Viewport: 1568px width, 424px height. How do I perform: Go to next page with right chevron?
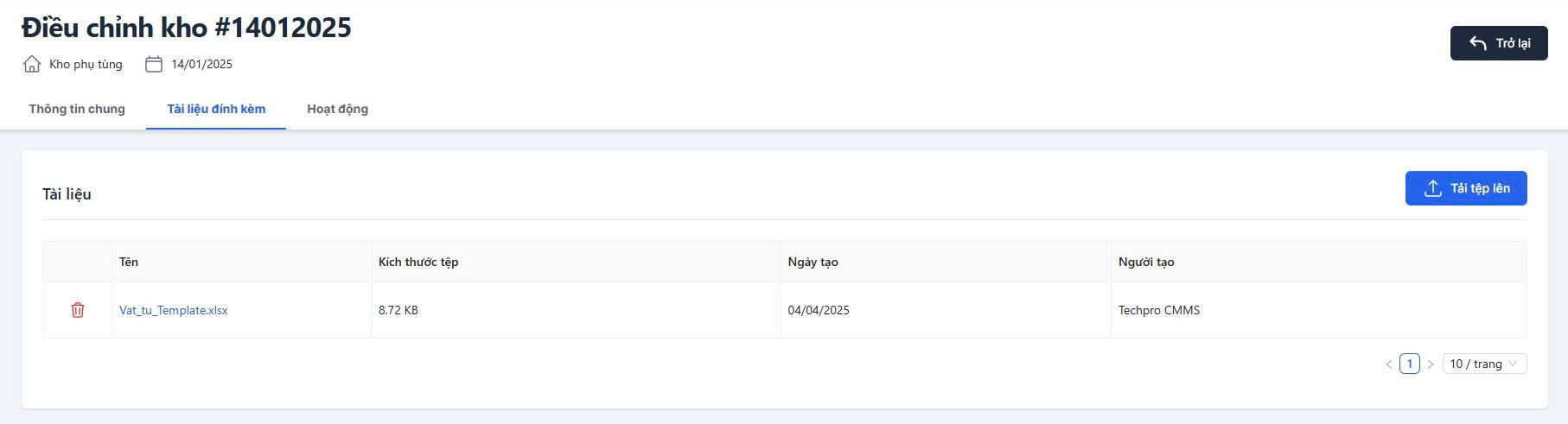(x=1431, y=364)
